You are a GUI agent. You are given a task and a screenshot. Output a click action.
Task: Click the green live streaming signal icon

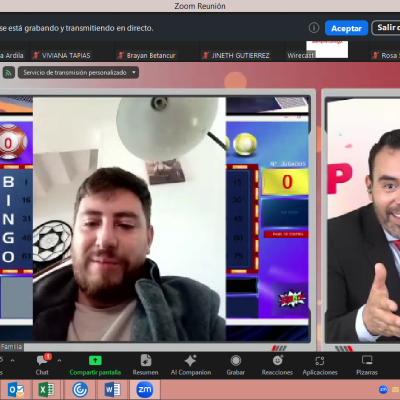9,72
